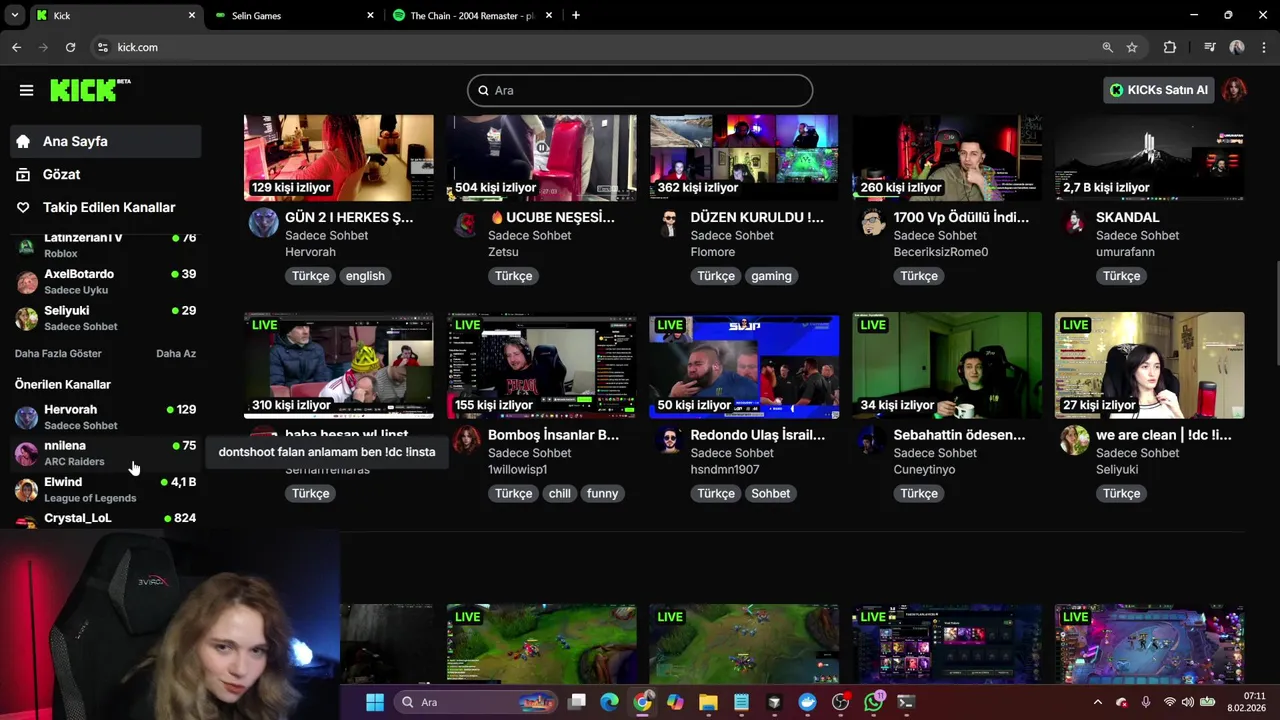
Task: Bookmark this page with the star icon
Action: [x=1132, y=47]
